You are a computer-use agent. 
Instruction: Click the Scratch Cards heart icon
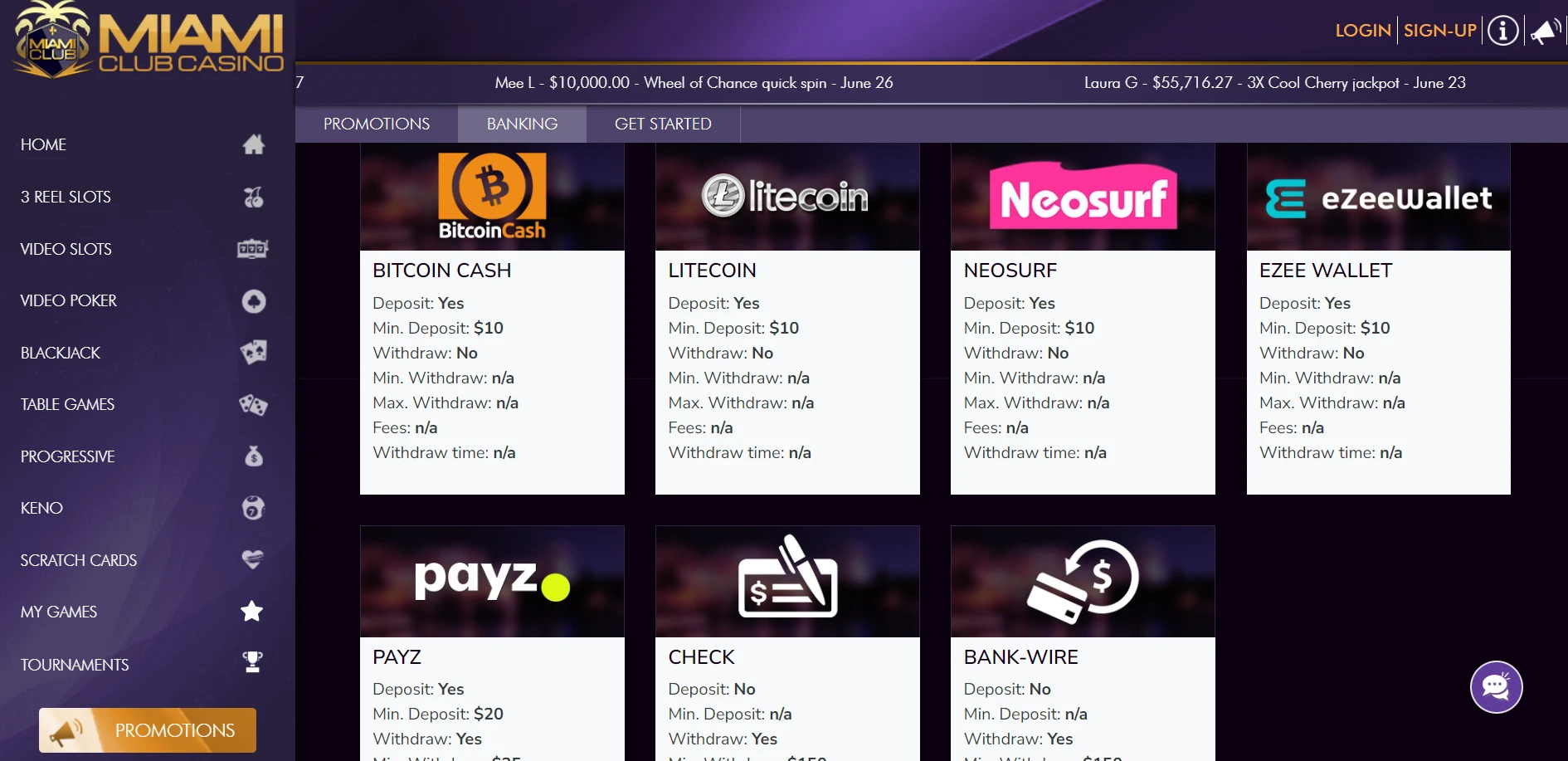(253, 560)
